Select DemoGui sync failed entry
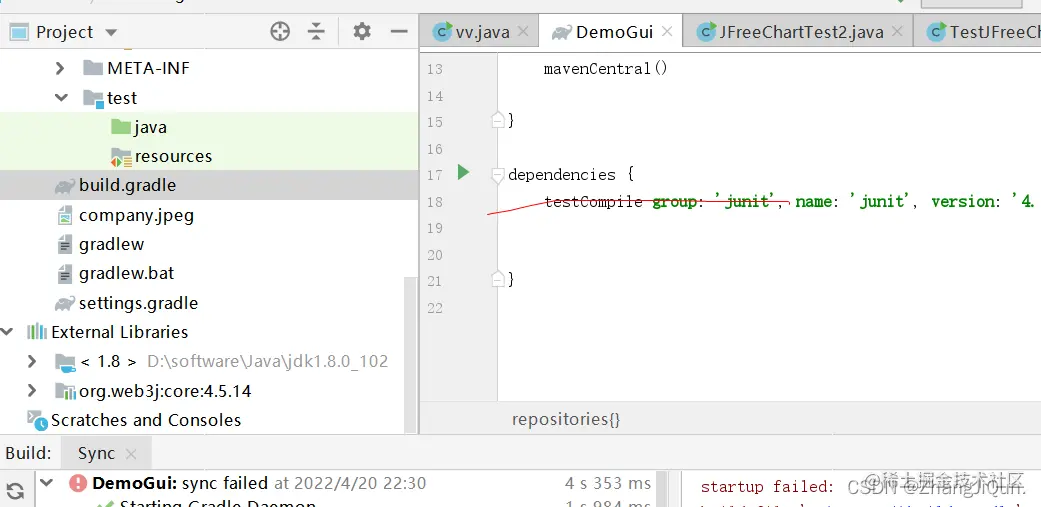The width and height of the screenshot is (1041, 507). 258,483
